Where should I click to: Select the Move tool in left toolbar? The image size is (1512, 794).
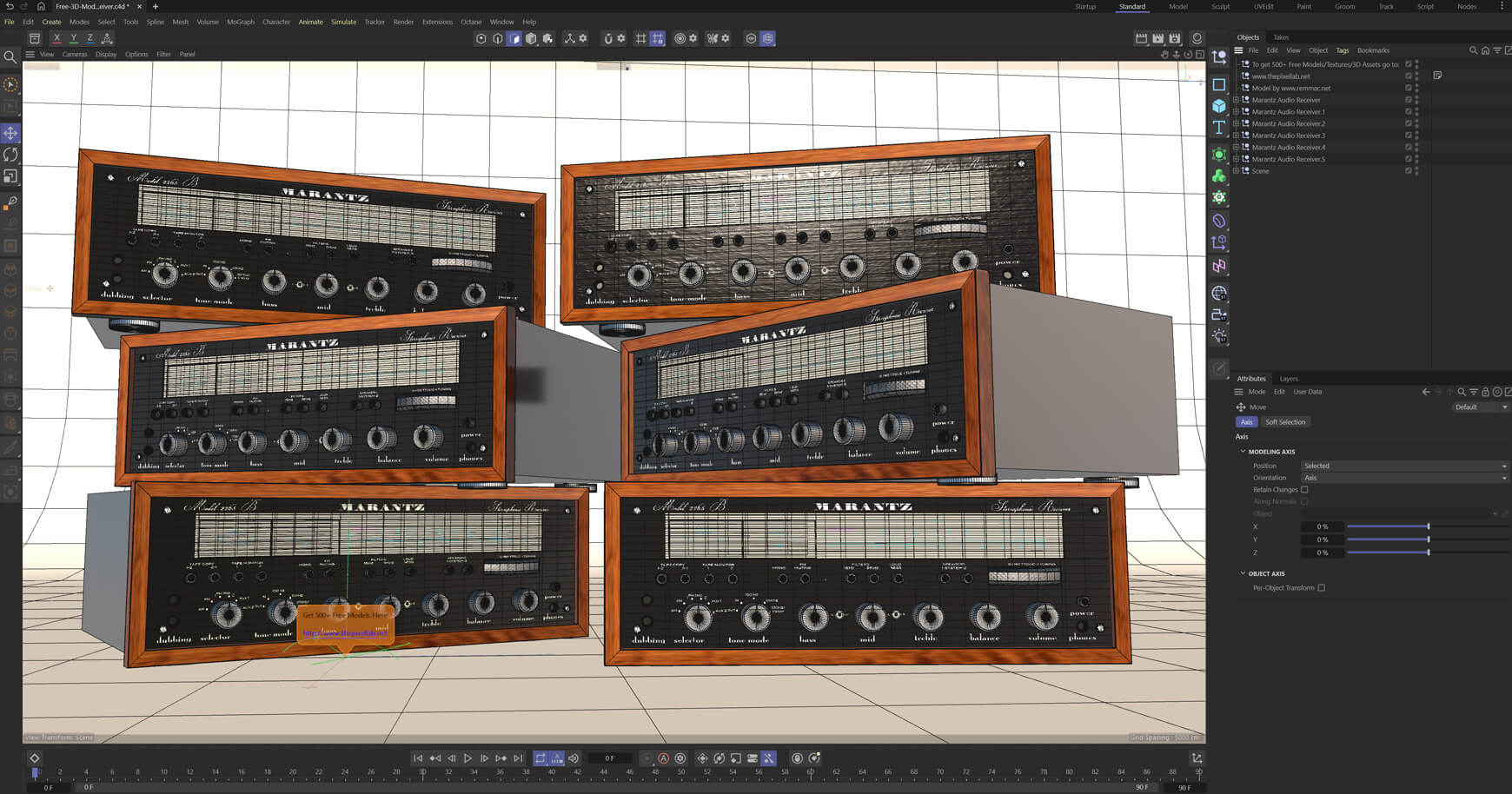pyautogui.click(x=10, y=133)
